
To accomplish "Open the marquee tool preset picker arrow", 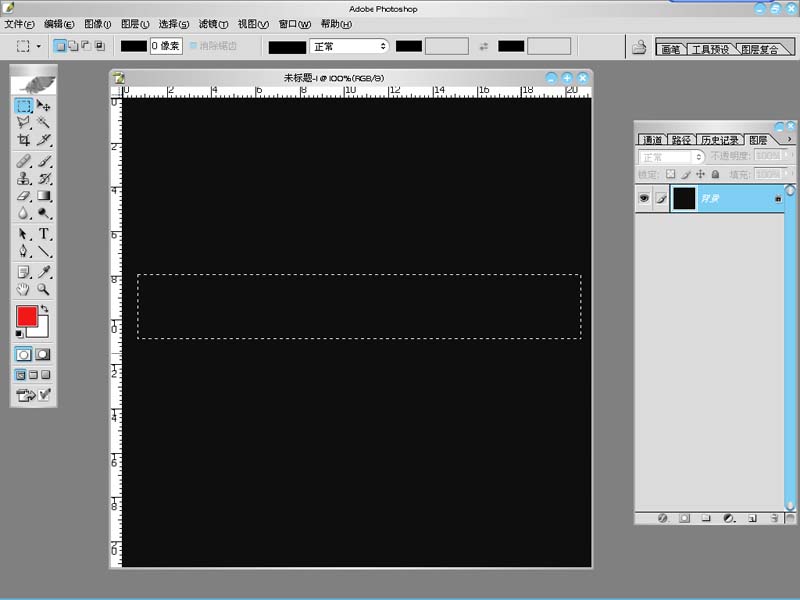I will coord(39,46).
